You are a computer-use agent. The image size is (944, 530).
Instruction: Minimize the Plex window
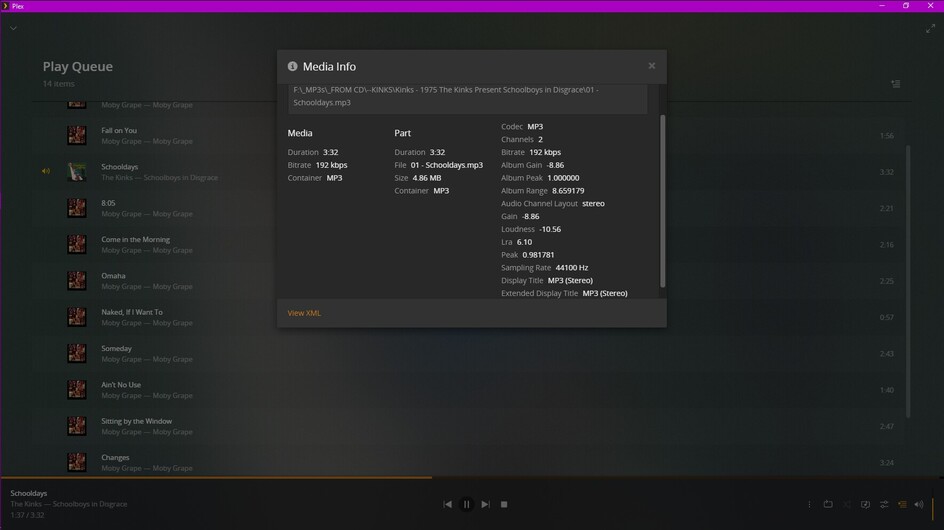point(882,5)
